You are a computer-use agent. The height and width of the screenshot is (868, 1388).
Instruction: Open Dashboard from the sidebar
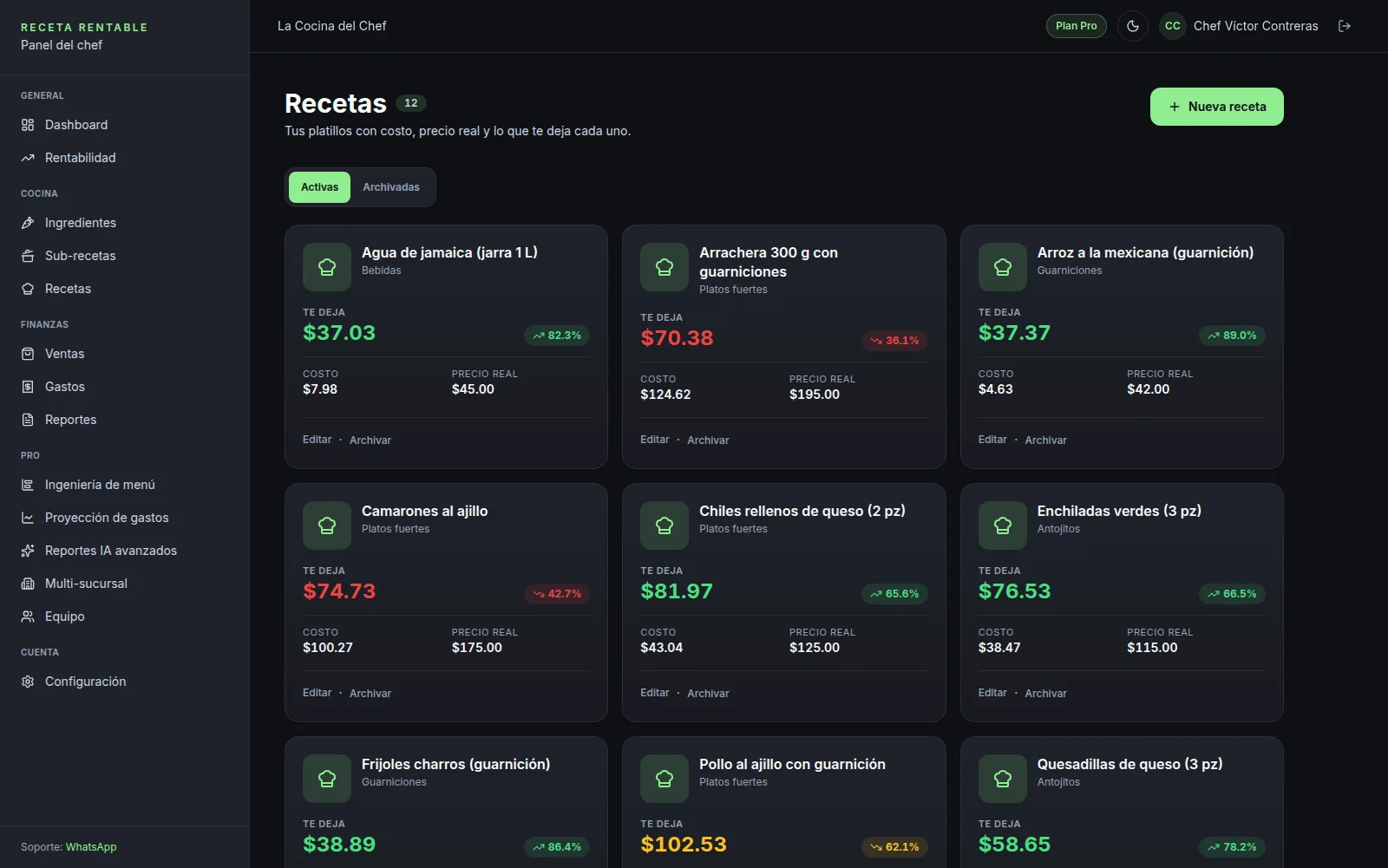pos(124,125)
